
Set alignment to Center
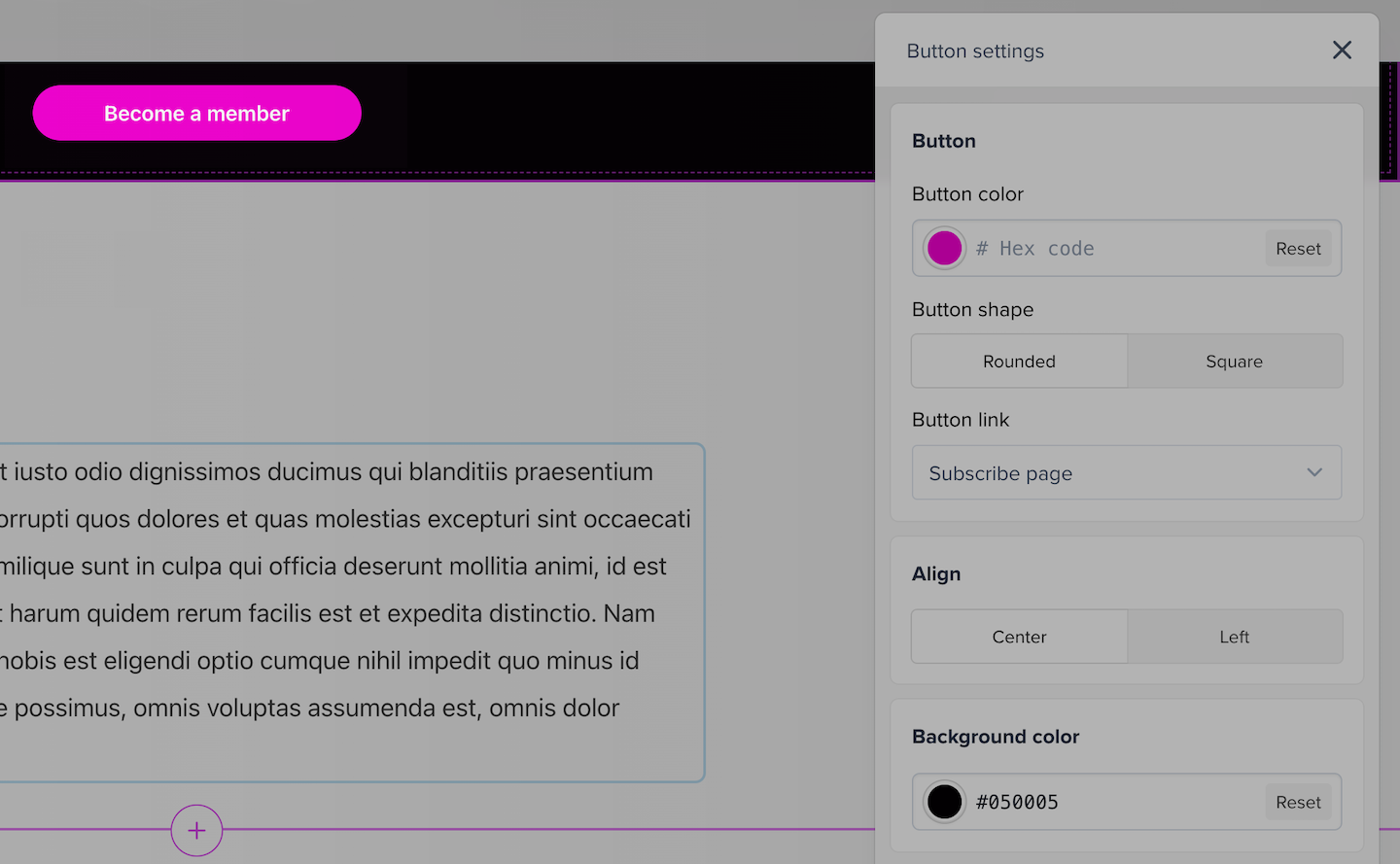(x=1019, y=638)
